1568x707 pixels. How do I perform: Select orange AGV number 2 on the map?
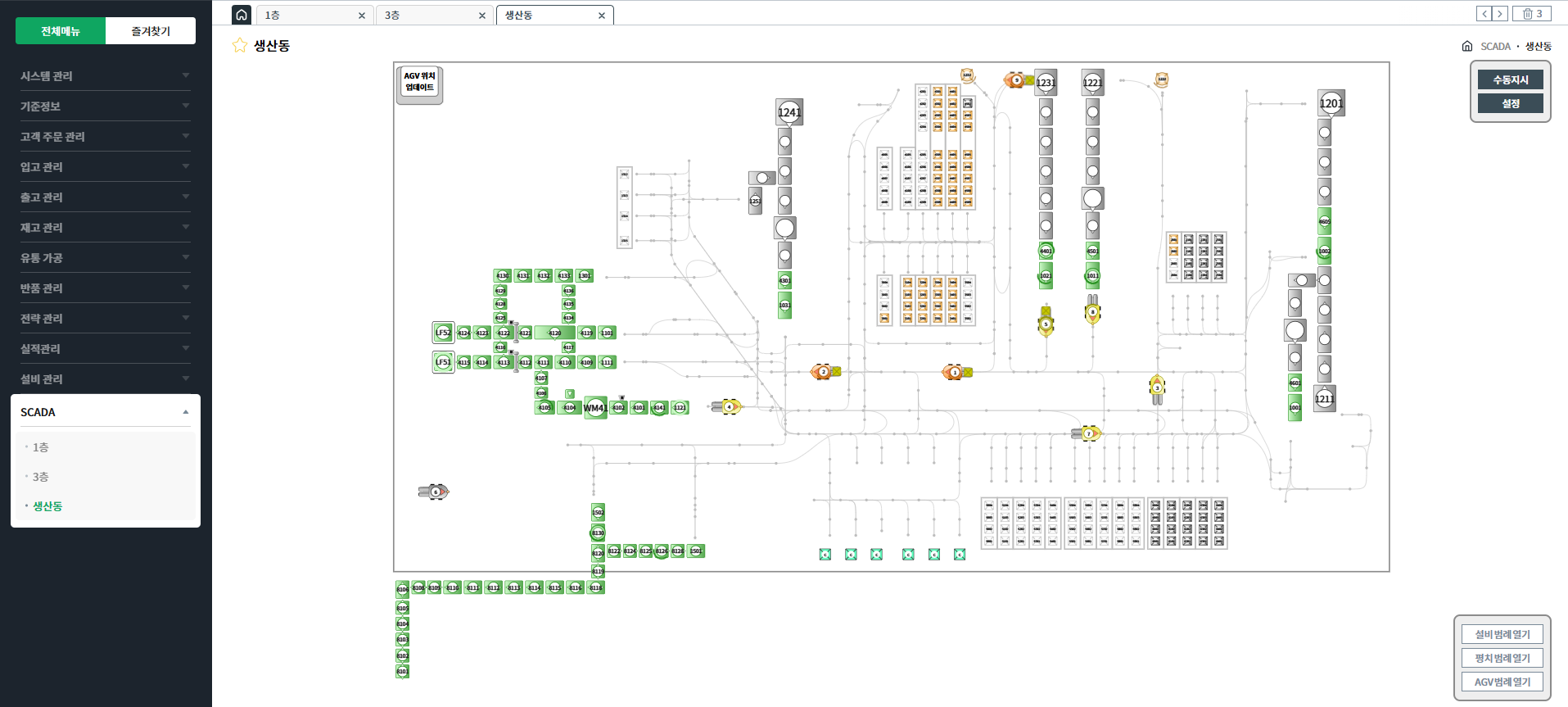825,372
